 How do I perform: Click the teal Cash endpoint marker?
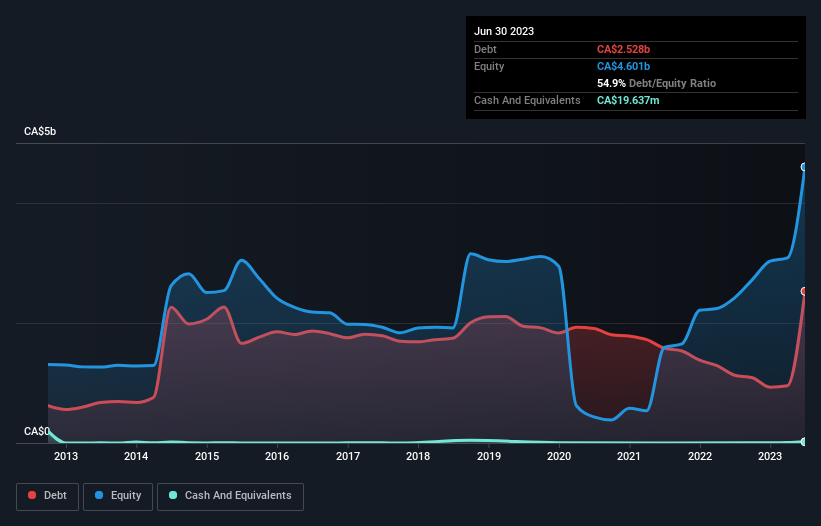pos(804,442)
